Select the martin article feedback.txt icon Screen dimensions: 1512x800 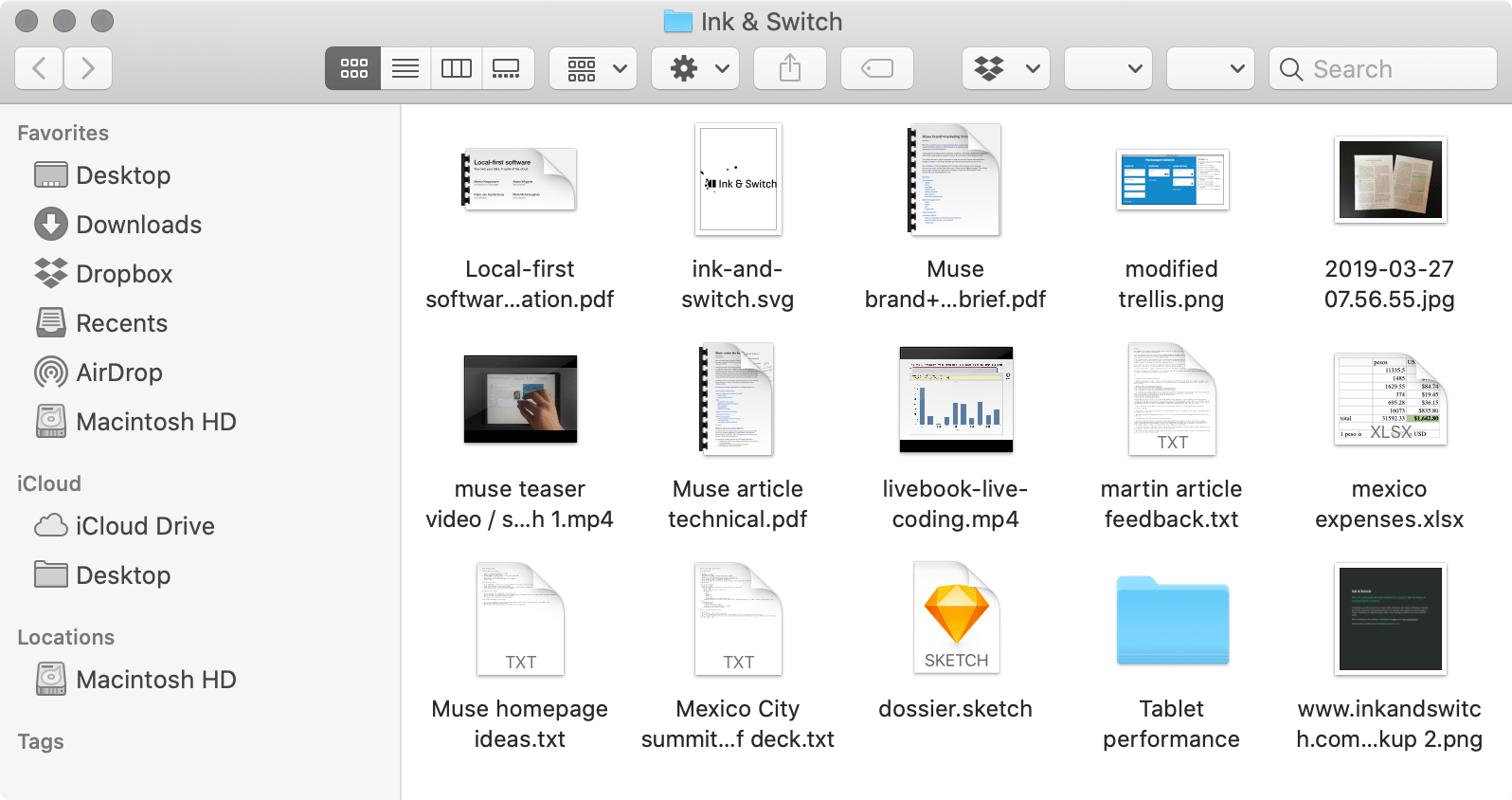coord(1172,399)
